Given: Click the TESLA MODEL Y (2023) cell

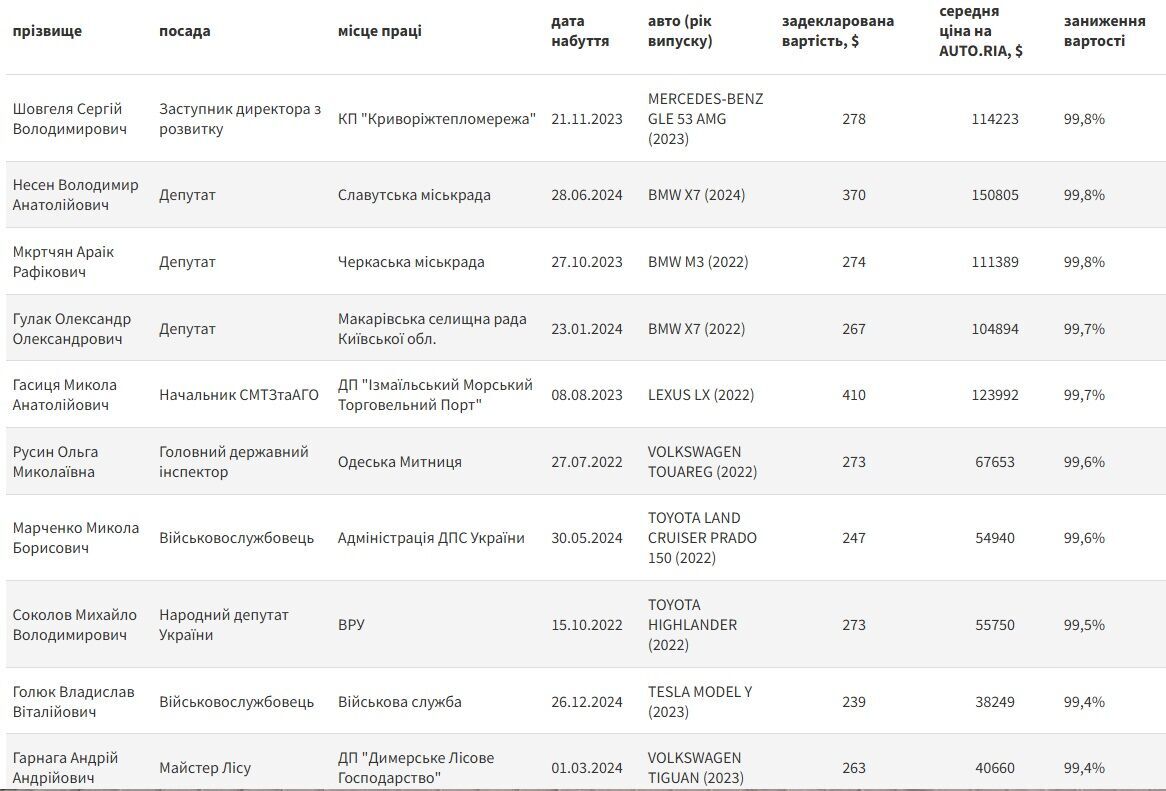Looking at the screenshot, I should tap(700, 702).
